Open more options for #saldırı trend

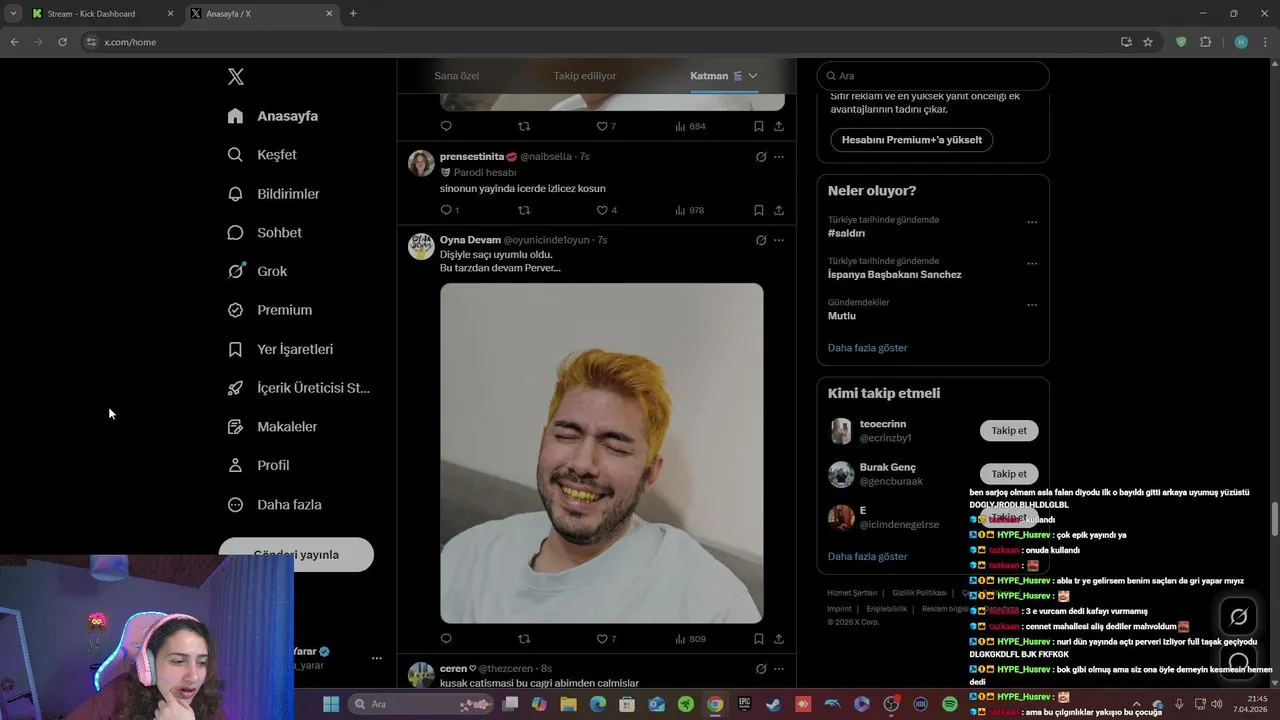point(1032,222)
